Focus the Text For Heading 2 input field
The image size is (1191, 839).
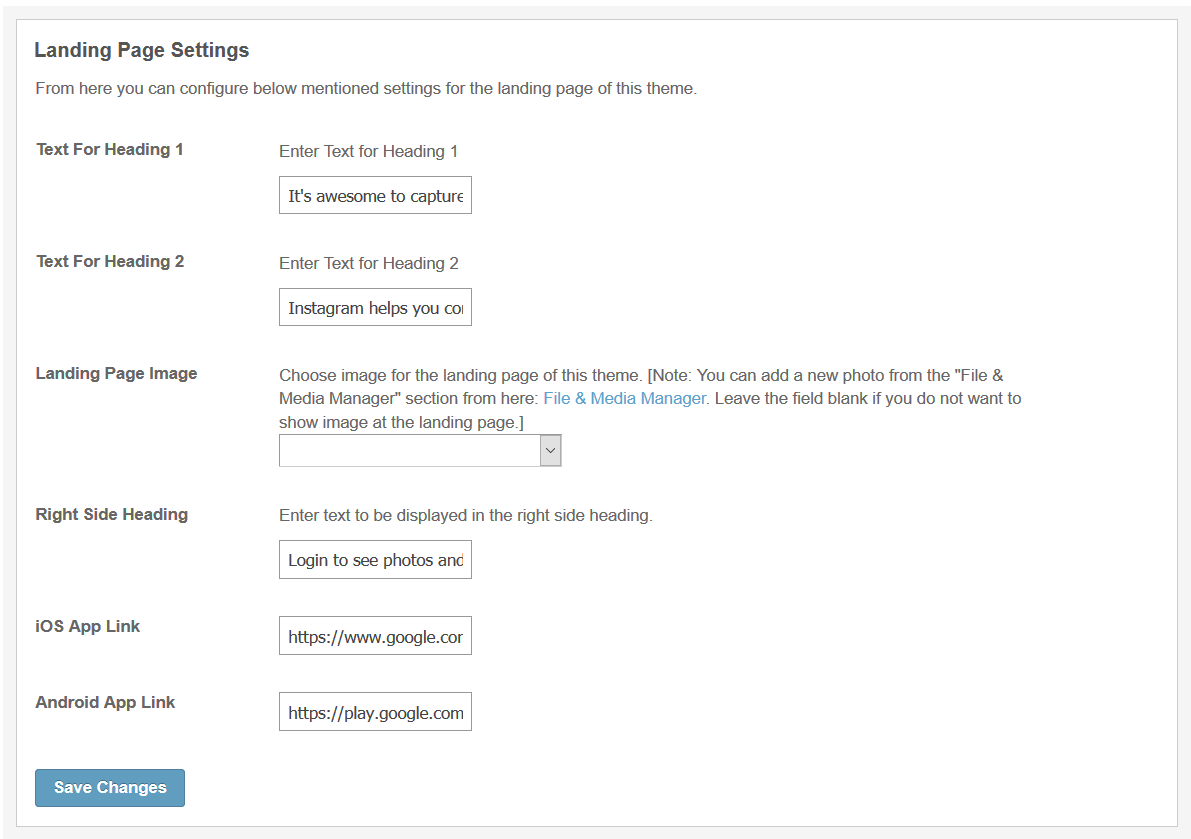[375, 308]
